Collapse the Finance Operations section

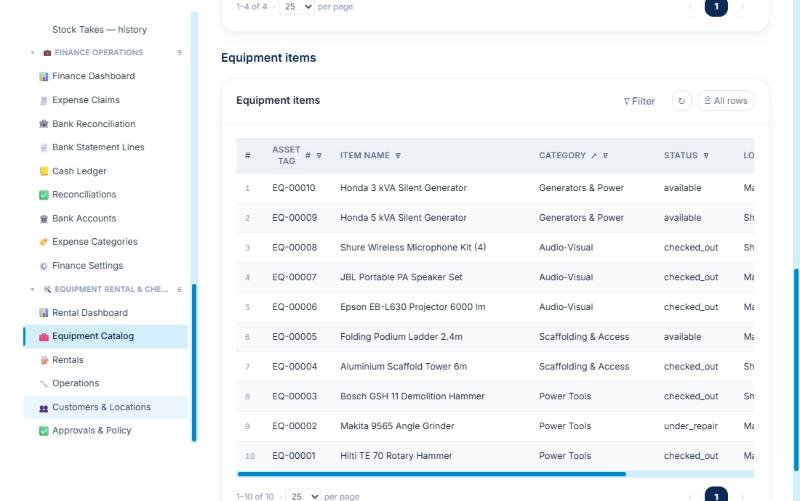pos(33,53)
